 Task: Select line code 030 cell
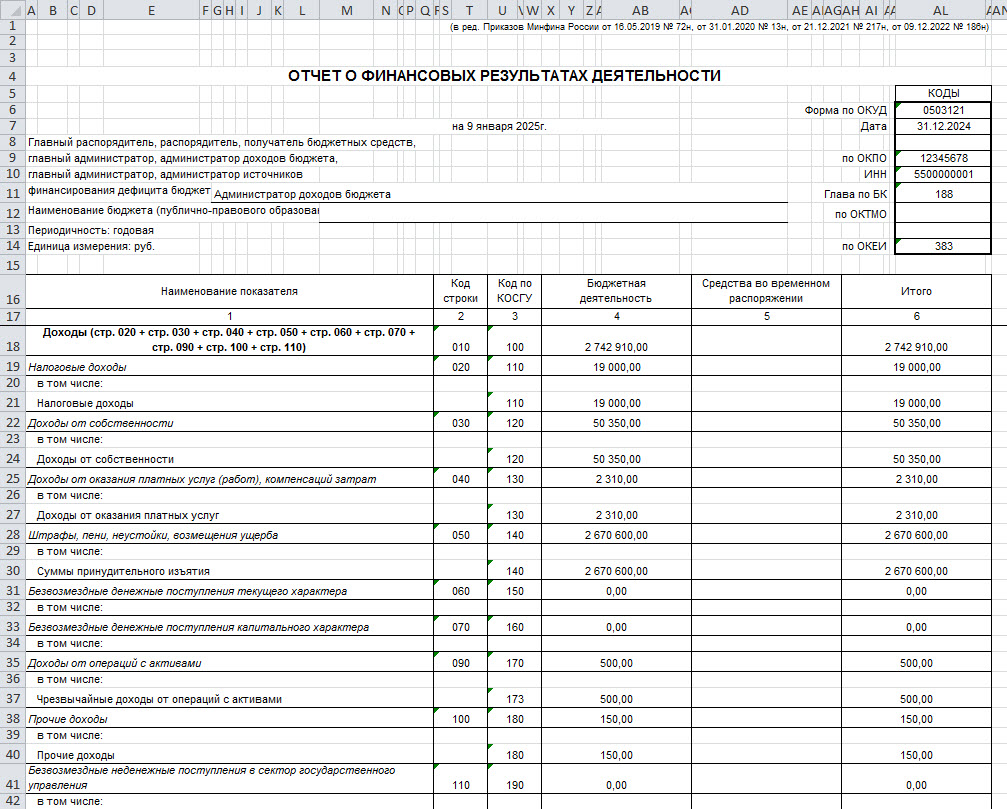[x=460, y=423]
